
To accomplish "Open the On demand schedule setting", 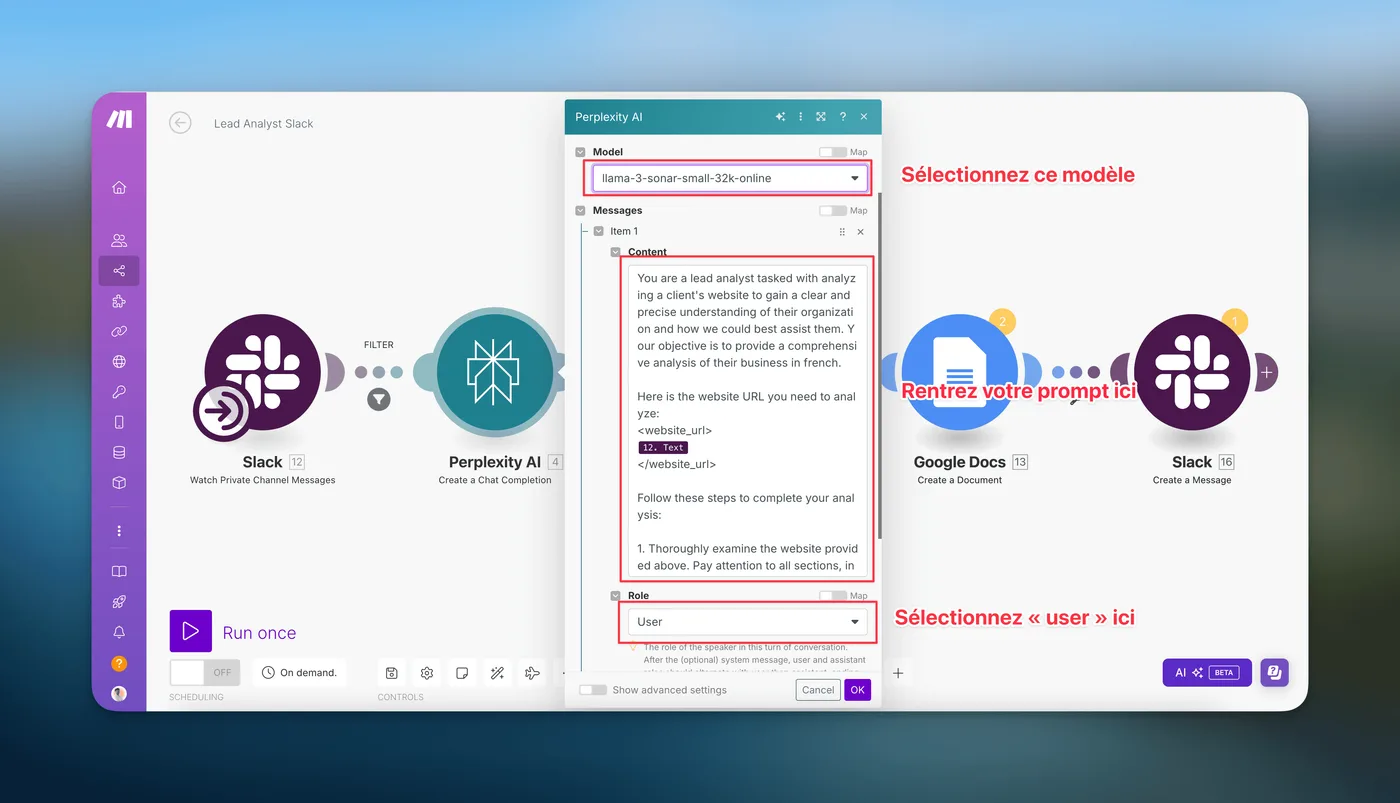I will pos(300,672).
